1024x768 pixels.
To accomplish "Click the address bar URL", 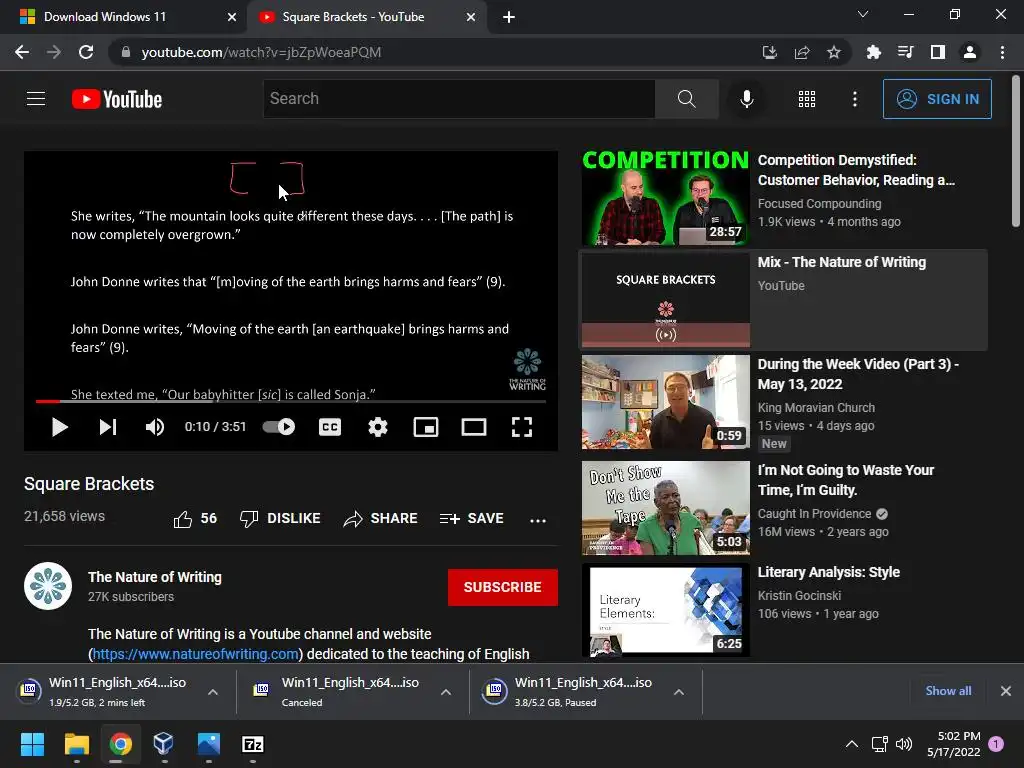I will click(261, 52).
